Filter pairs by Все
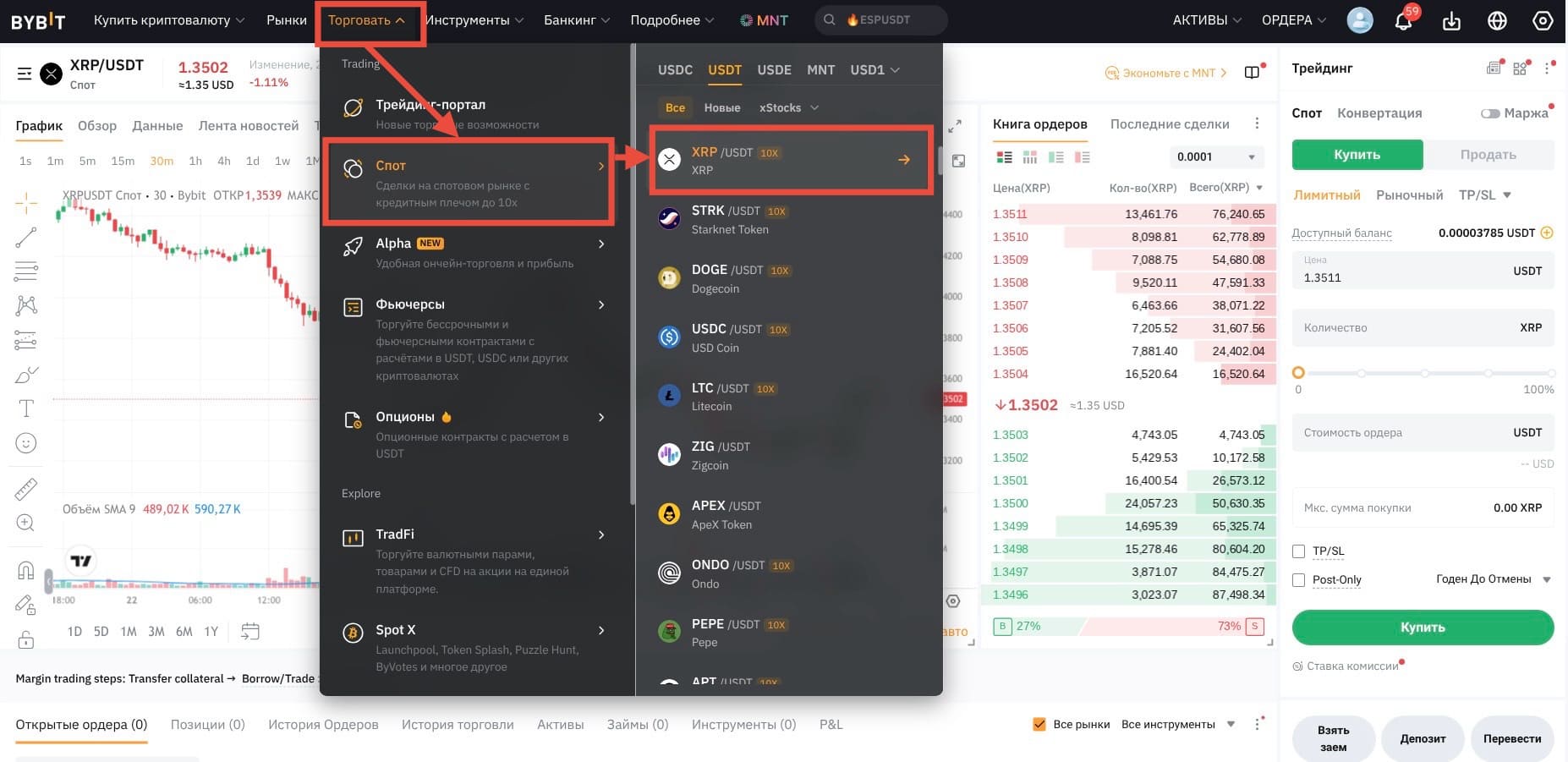This screenshot has height=762, width=1568. [x=675, y=107]
